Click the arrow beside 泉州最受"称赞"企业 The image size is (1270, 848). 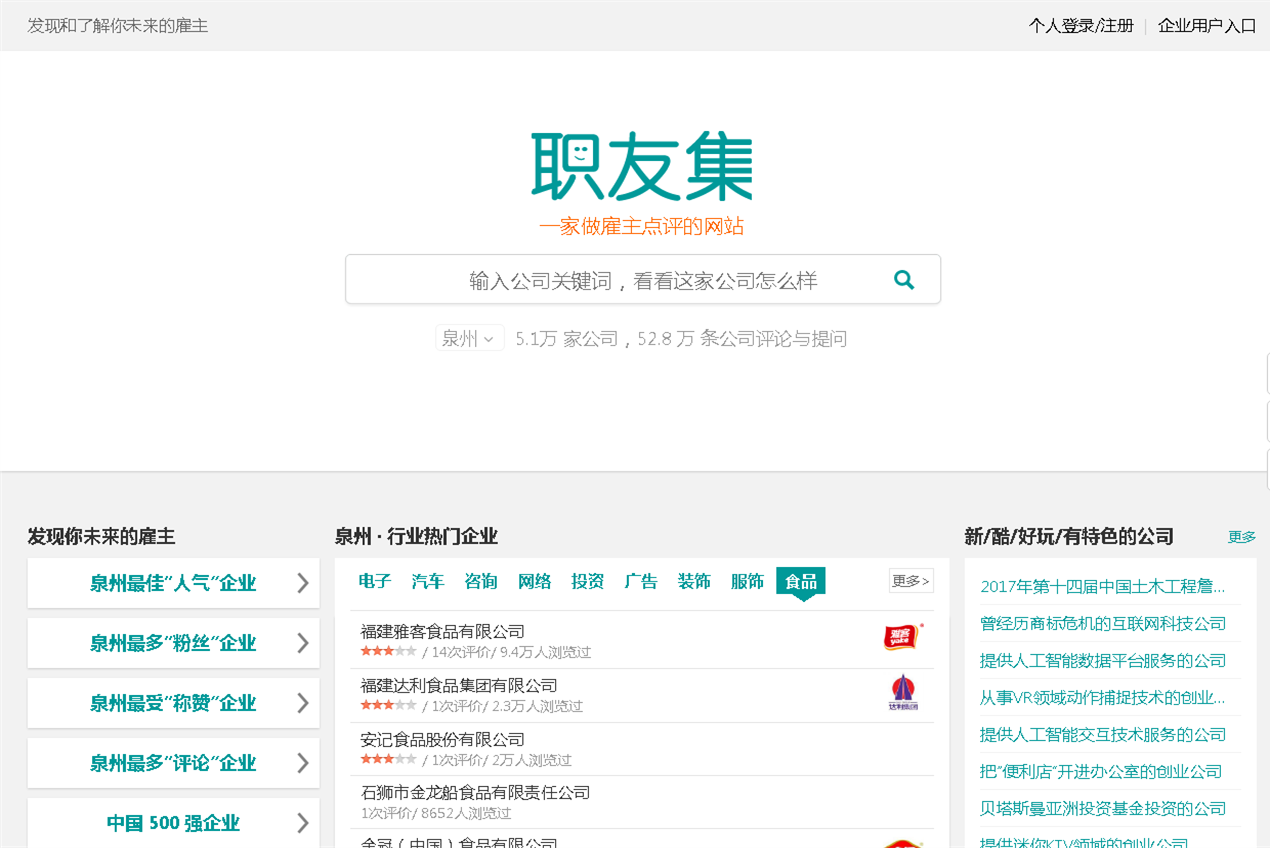point(303,703)
